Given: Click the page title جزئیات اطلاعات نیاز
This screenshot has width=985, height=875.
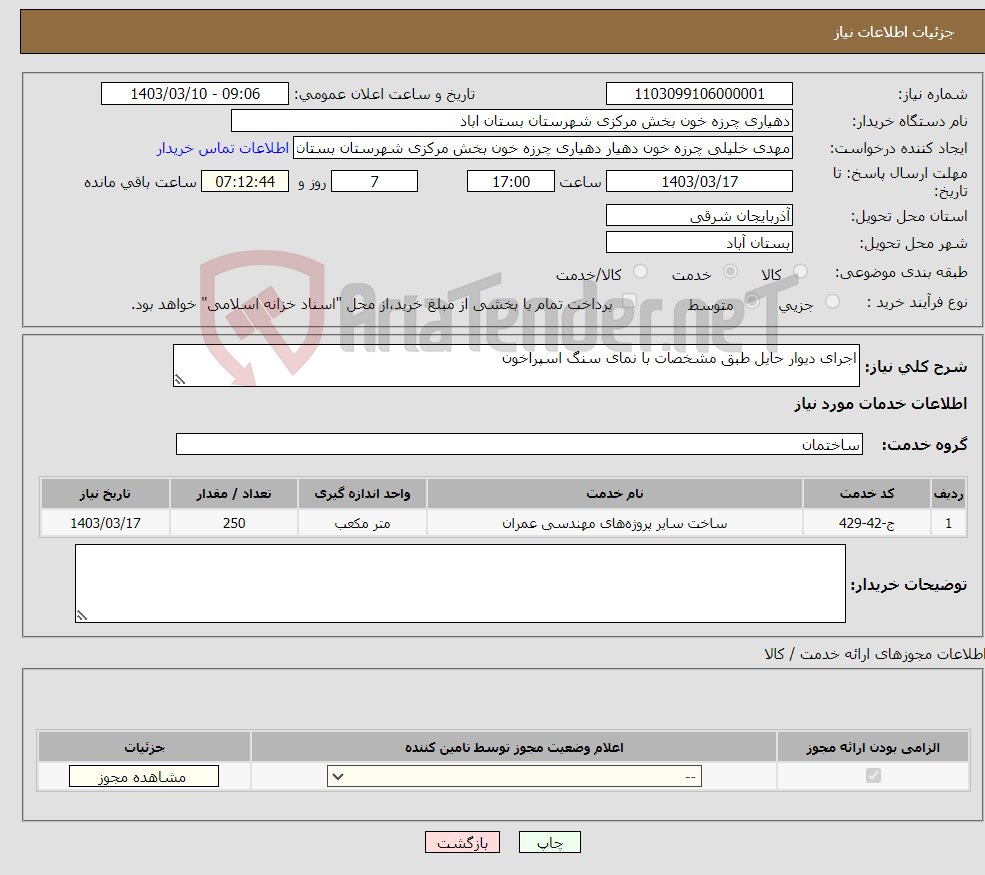Looking at the screenshot, I should [x=894, y=32].
